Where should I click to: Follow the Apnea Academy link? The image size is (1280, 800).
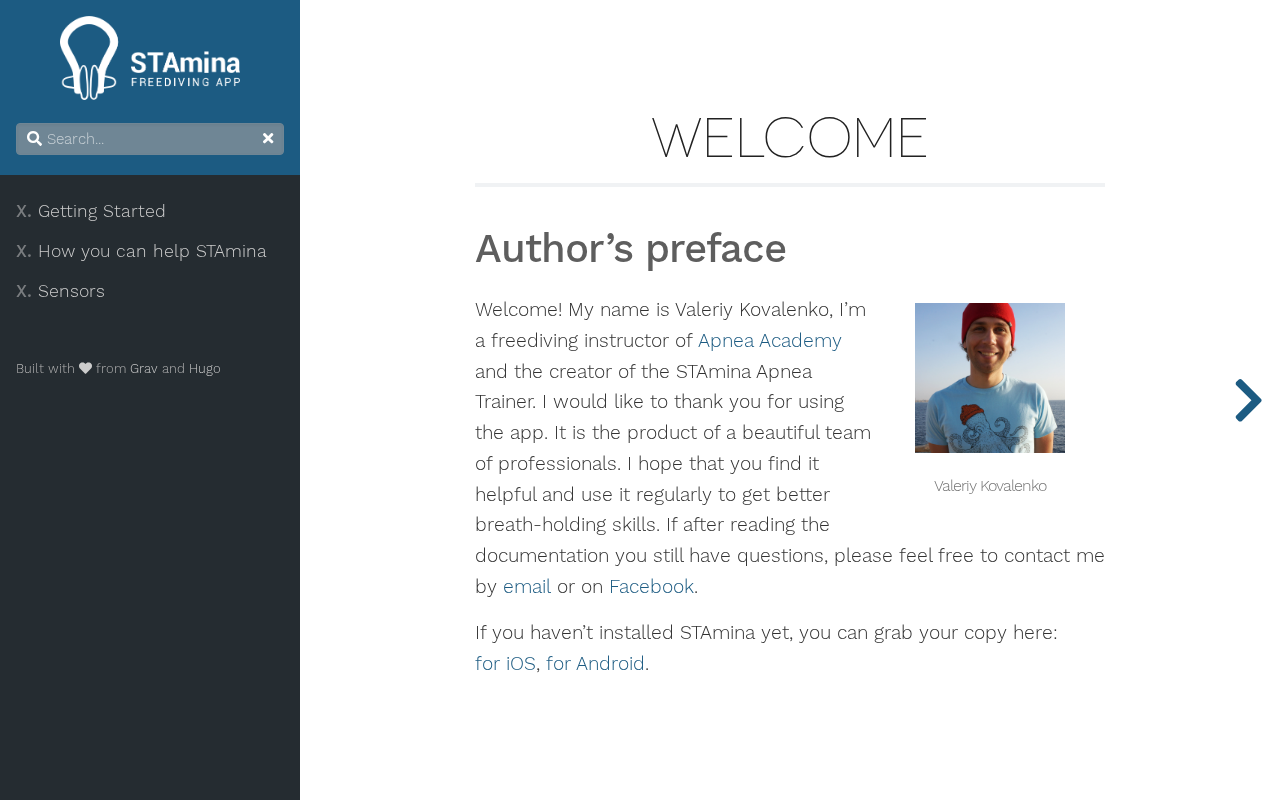[x=769, y=341]
